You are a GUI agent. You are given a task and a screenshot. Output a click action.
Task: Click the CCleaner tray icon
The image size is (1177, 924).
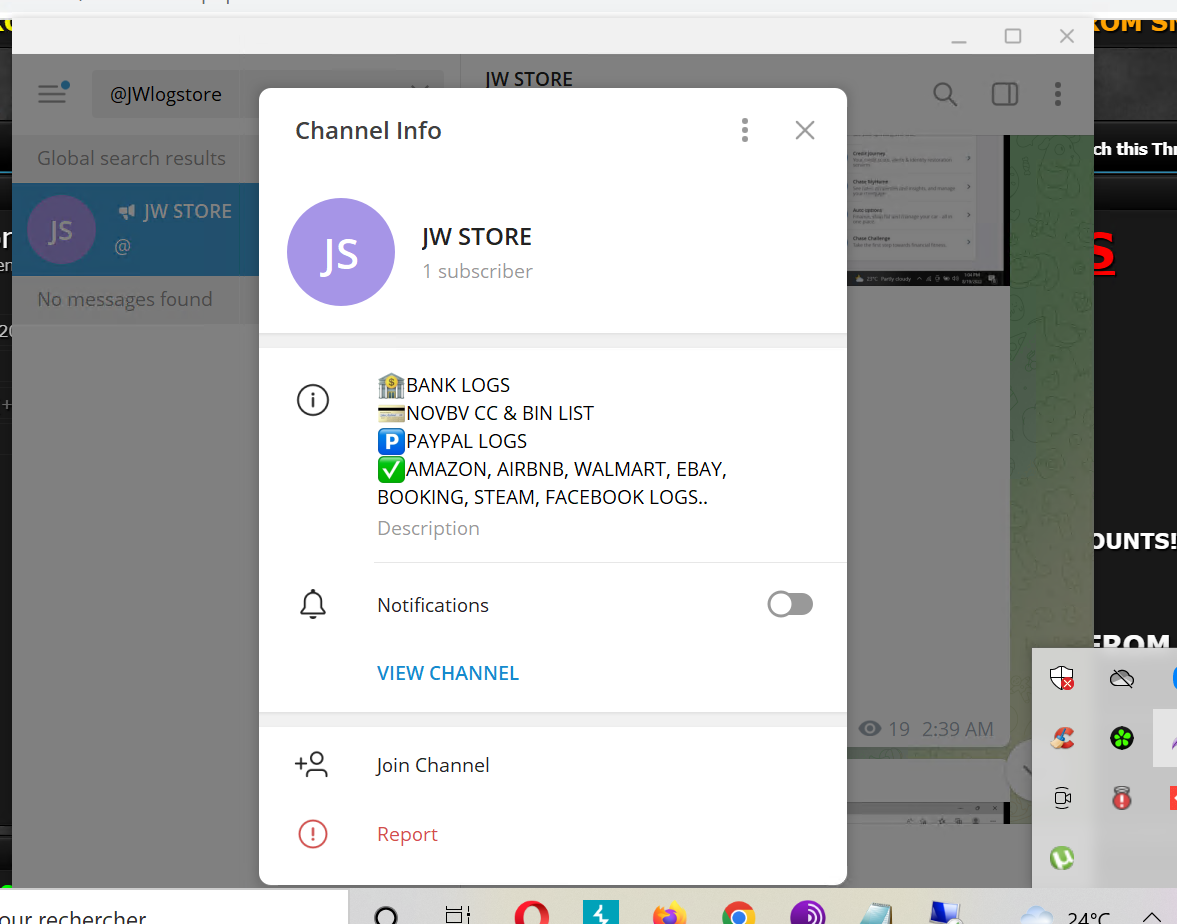click(x=1061, y=739)
